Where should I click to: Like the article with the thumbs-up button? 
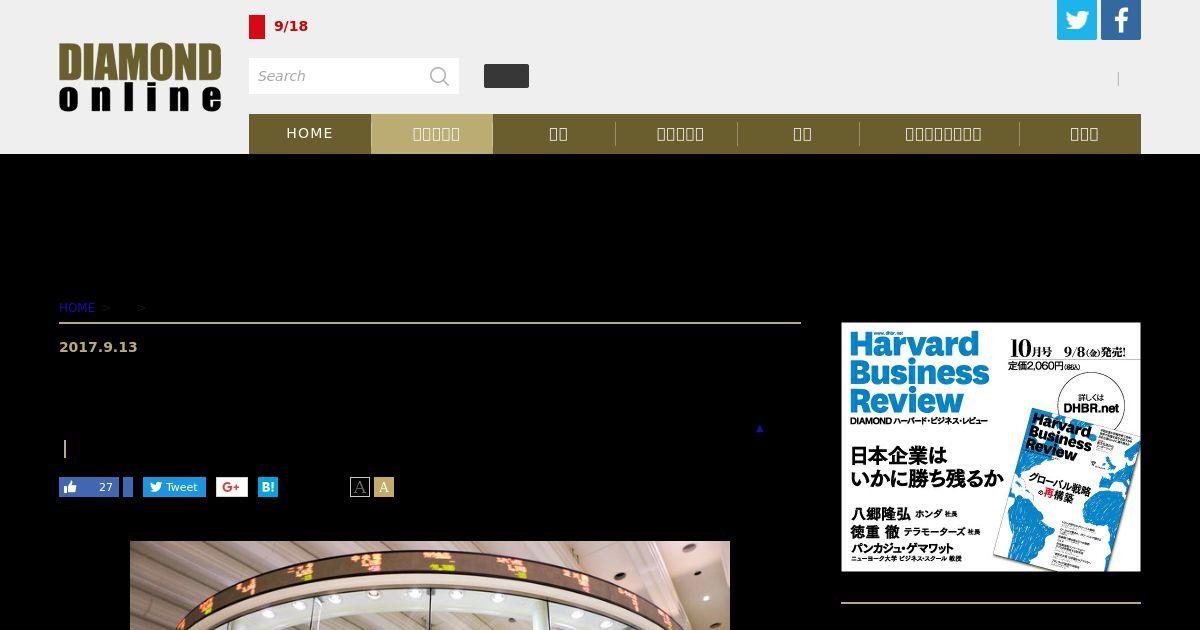pos(89,487)
